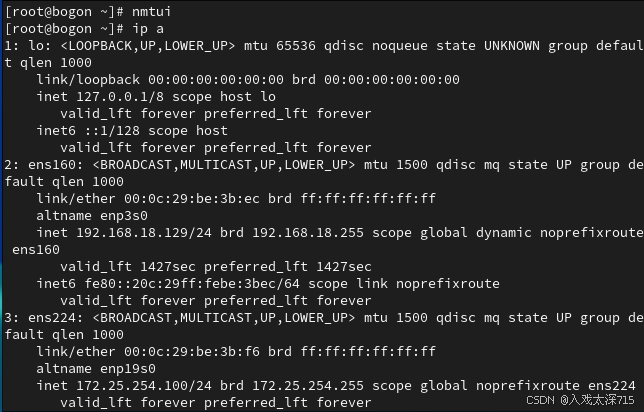Click the mtu 65536 value
Screen dimensions: 644x412
coord(290,45)
